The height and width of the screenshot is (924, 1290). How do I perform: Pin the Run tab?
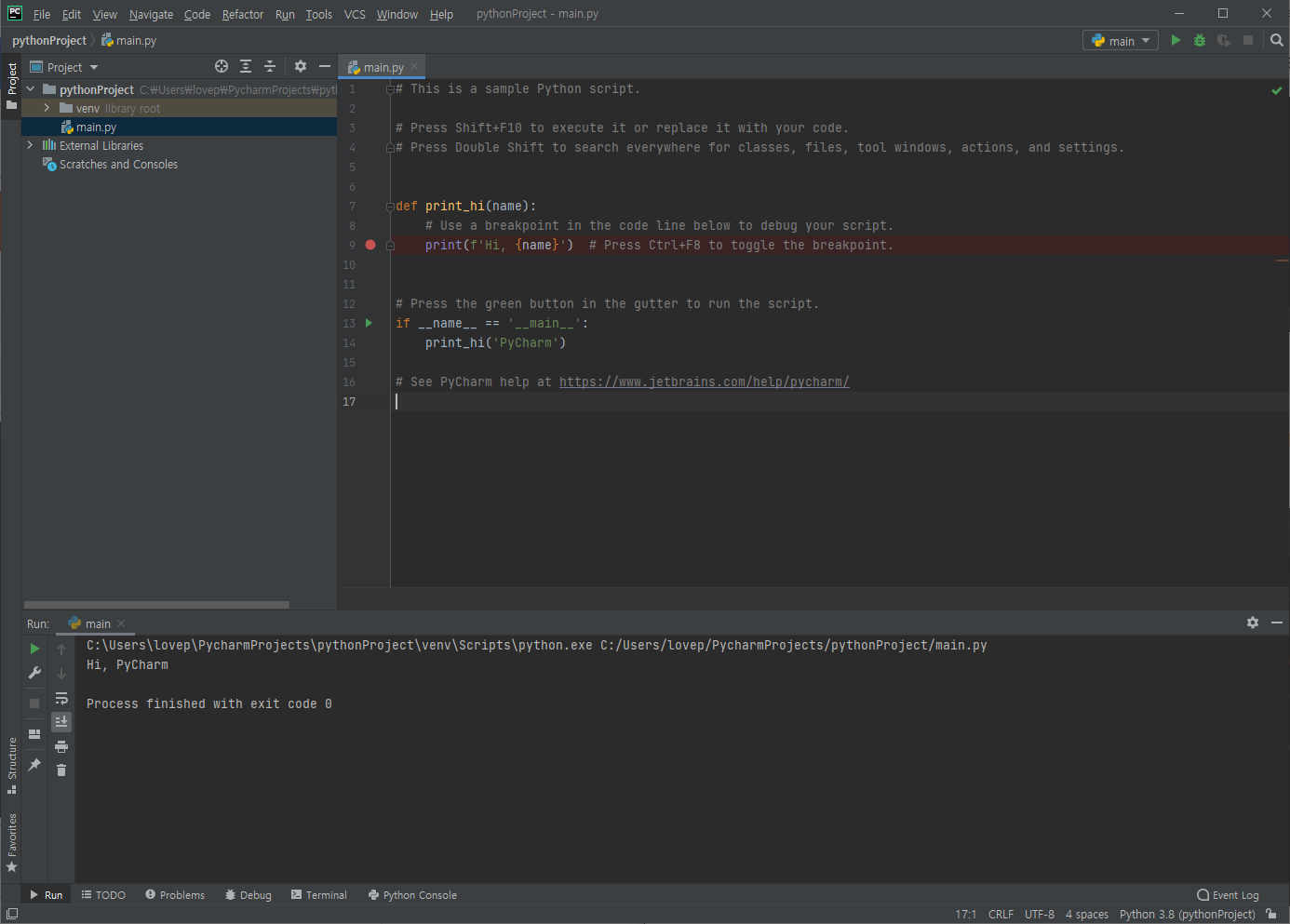[x=34, y=764]
